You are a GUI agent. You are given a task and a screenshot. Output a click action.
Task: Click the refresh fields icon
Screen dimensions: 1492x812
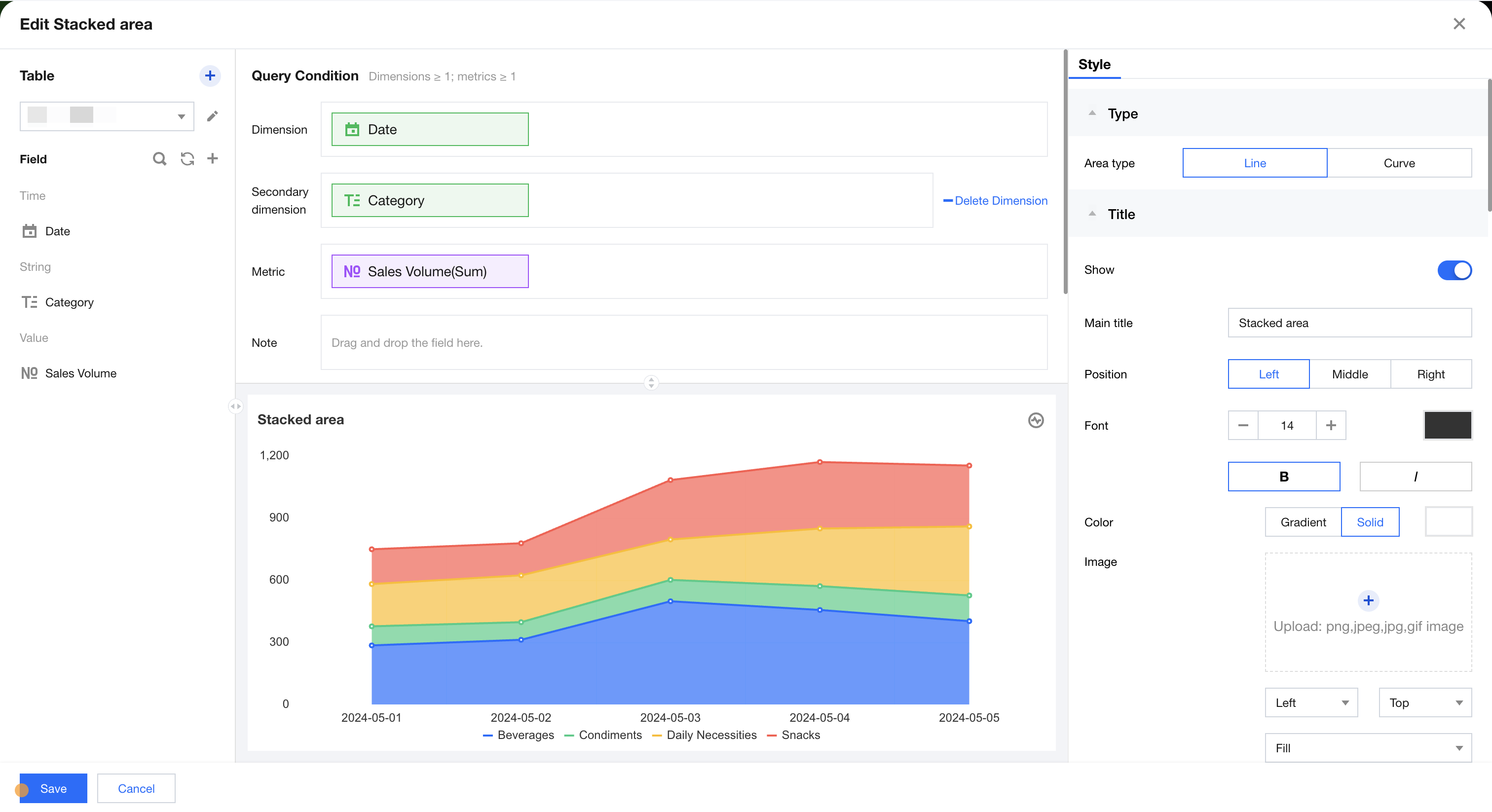pos(187,159)
